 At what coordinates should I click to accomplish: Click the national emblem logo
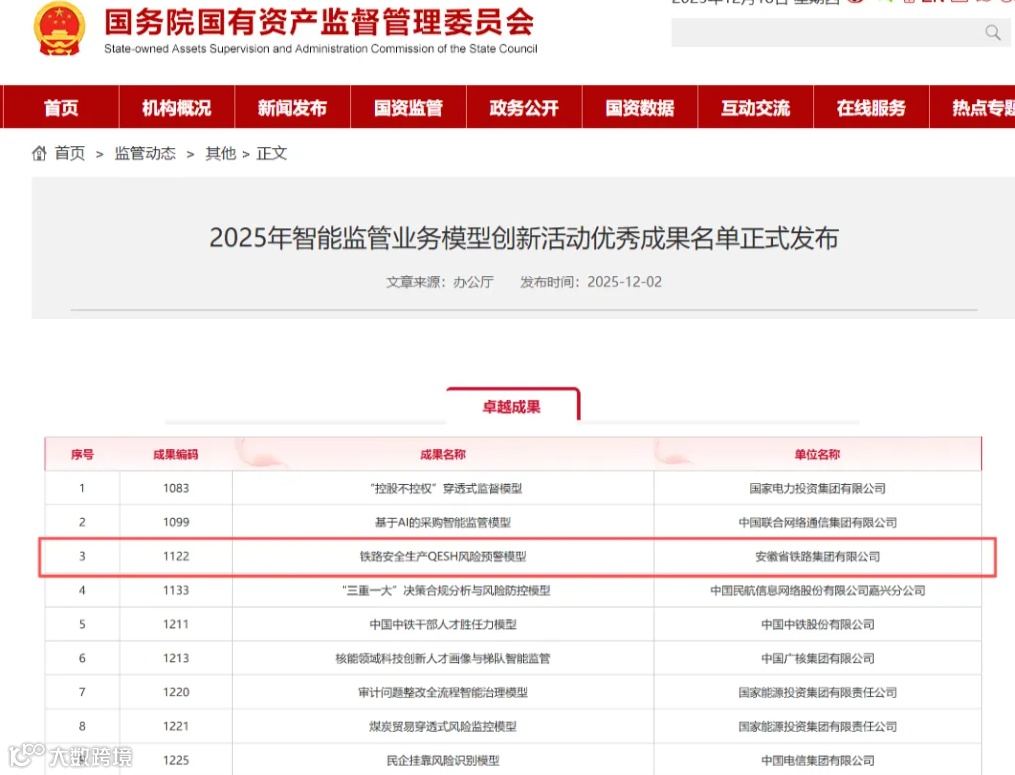click(59, 28)
